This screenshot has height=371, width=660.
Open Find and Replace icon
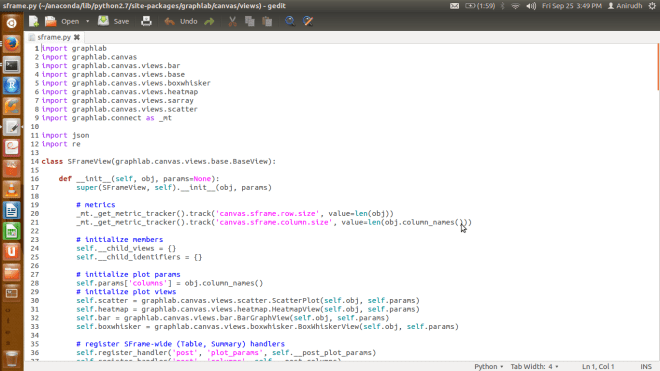pyautogui.click(x=308, y=21)
